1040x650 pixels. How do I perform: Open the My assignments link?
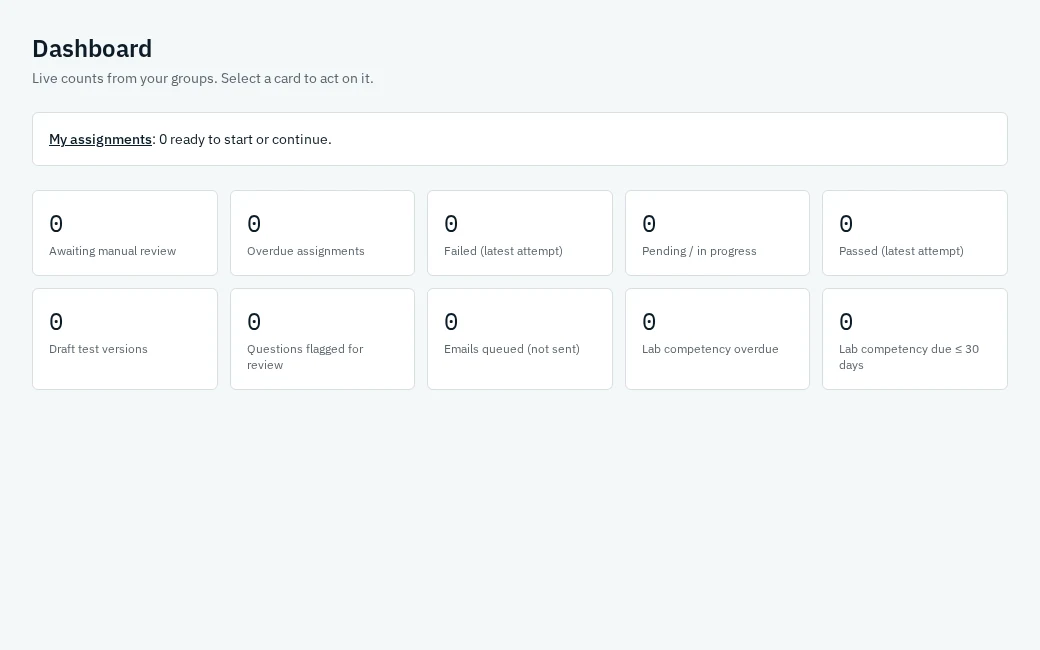point(100,139)
